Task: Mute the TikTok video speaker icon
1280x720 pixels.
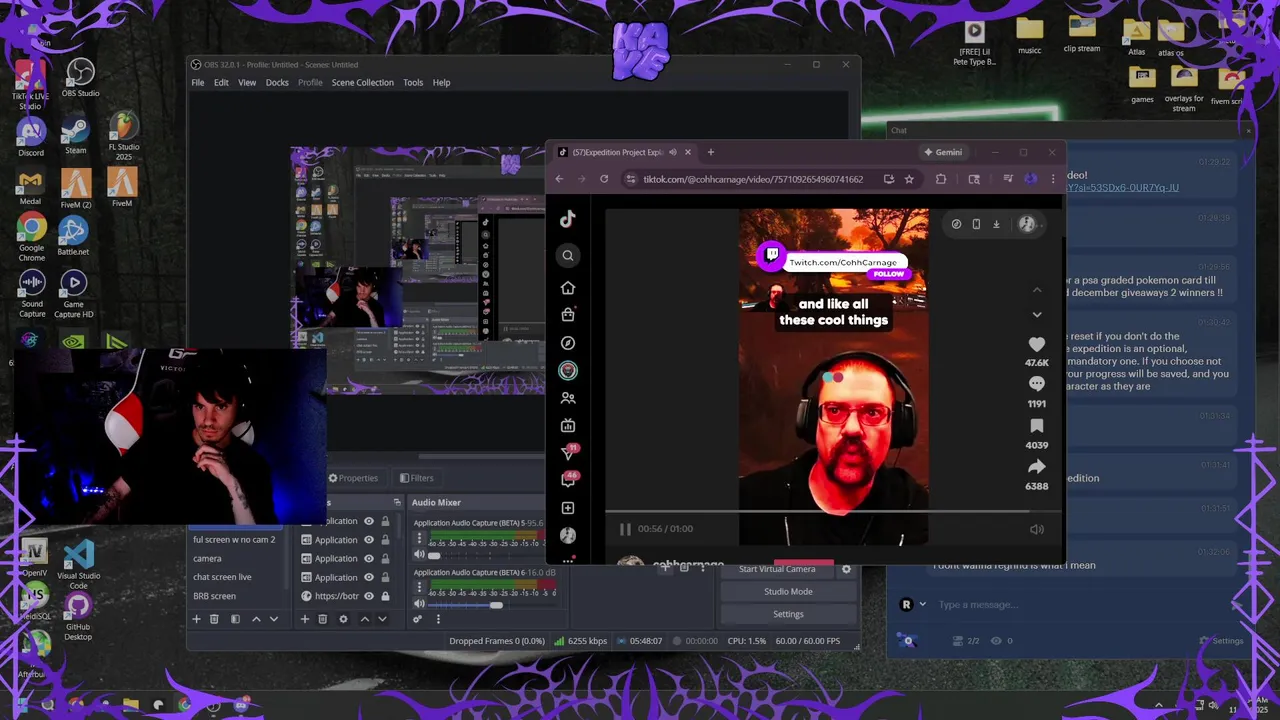Action: tap(1037, 529)
